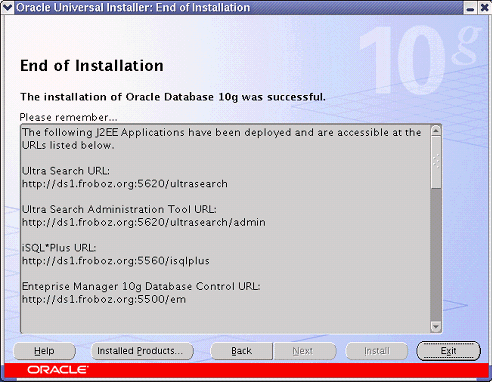Click the Enterprise Manager em URL line

[104, 299]
